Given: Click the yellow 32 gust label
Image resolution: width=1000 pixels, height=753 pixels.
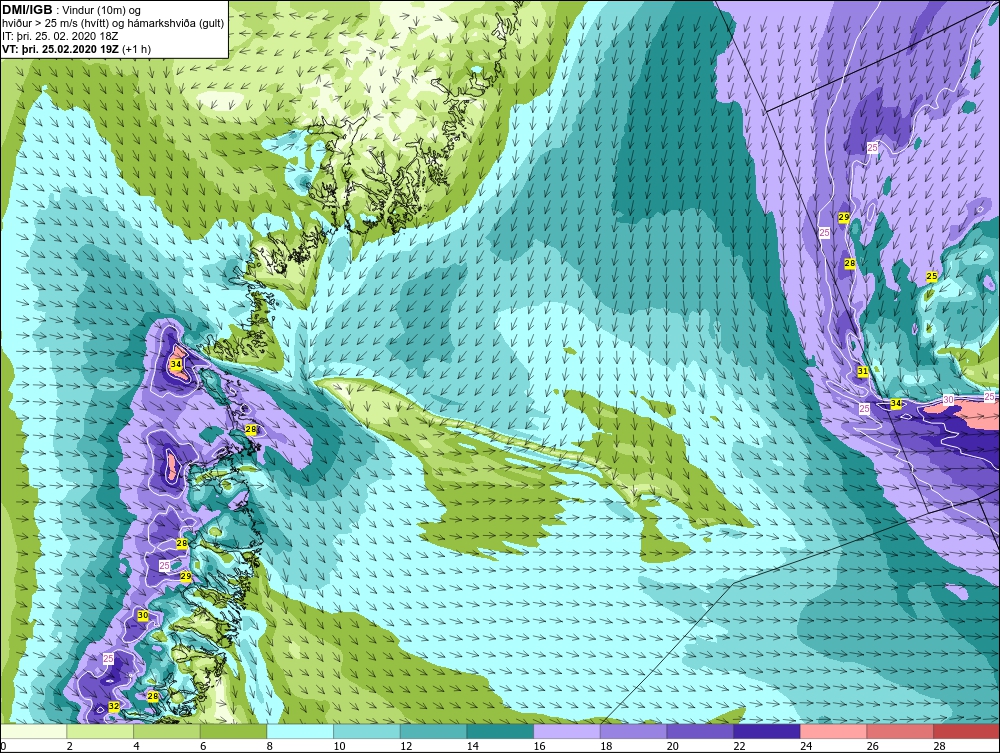Looking at the screenshot, I should [x=114, y=706].
